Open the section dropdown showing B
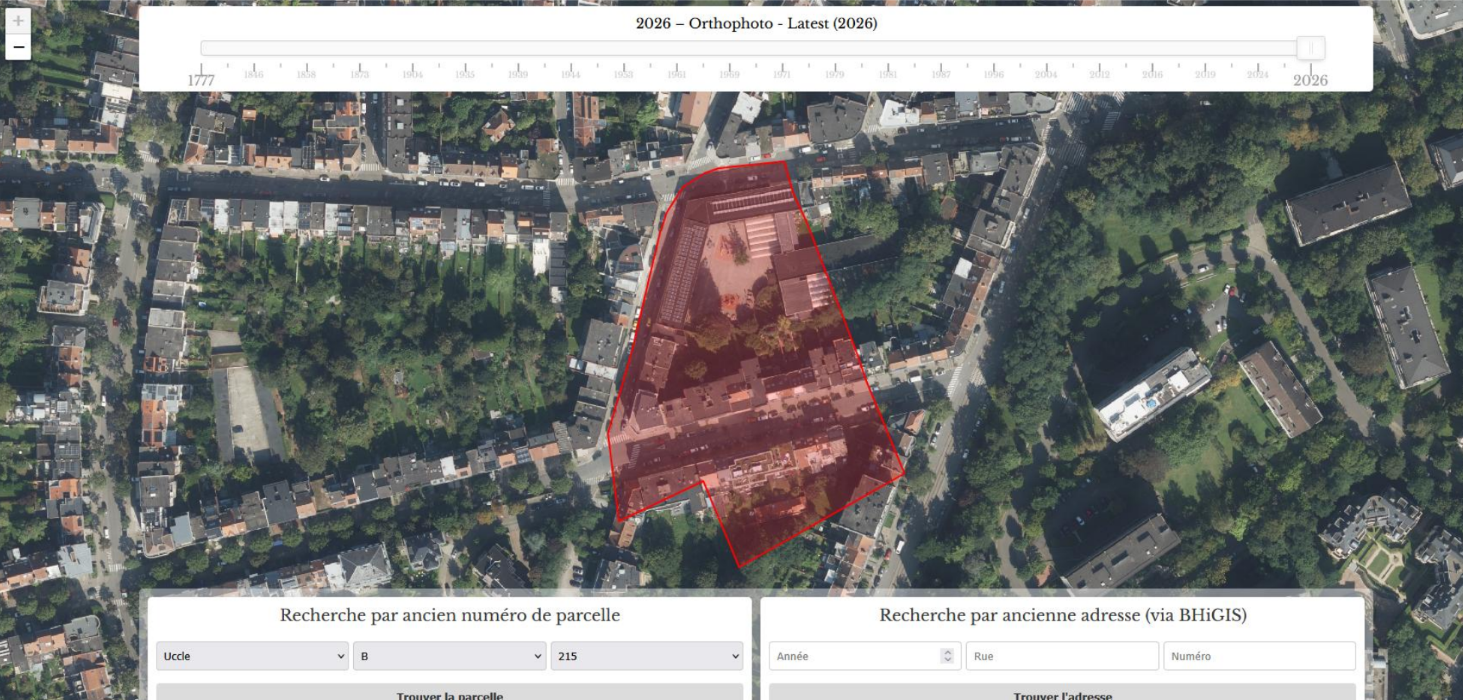 448,656
